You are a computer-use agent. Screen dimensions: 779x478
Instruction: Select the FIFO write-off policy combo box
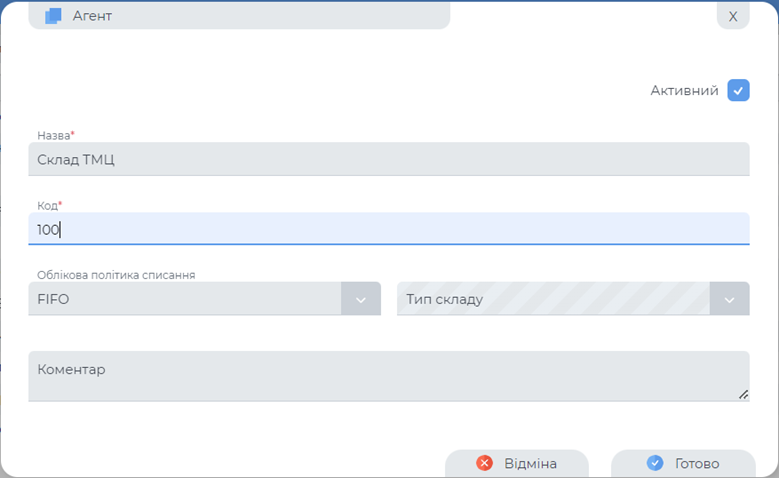pos(185,299)
